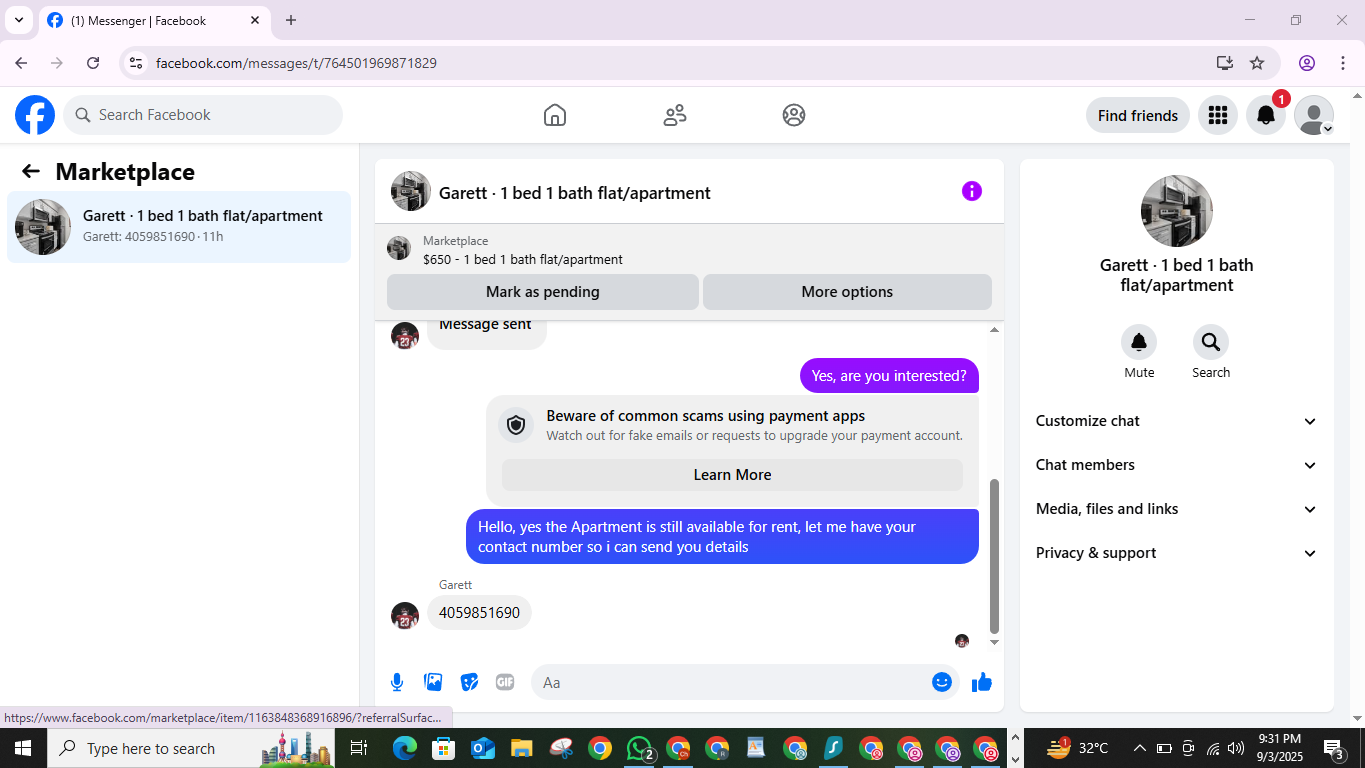Focus the Search Facebook field
Image resolution: width=1365 pixels, height=768 pixels.
click(x=203, y=115)
